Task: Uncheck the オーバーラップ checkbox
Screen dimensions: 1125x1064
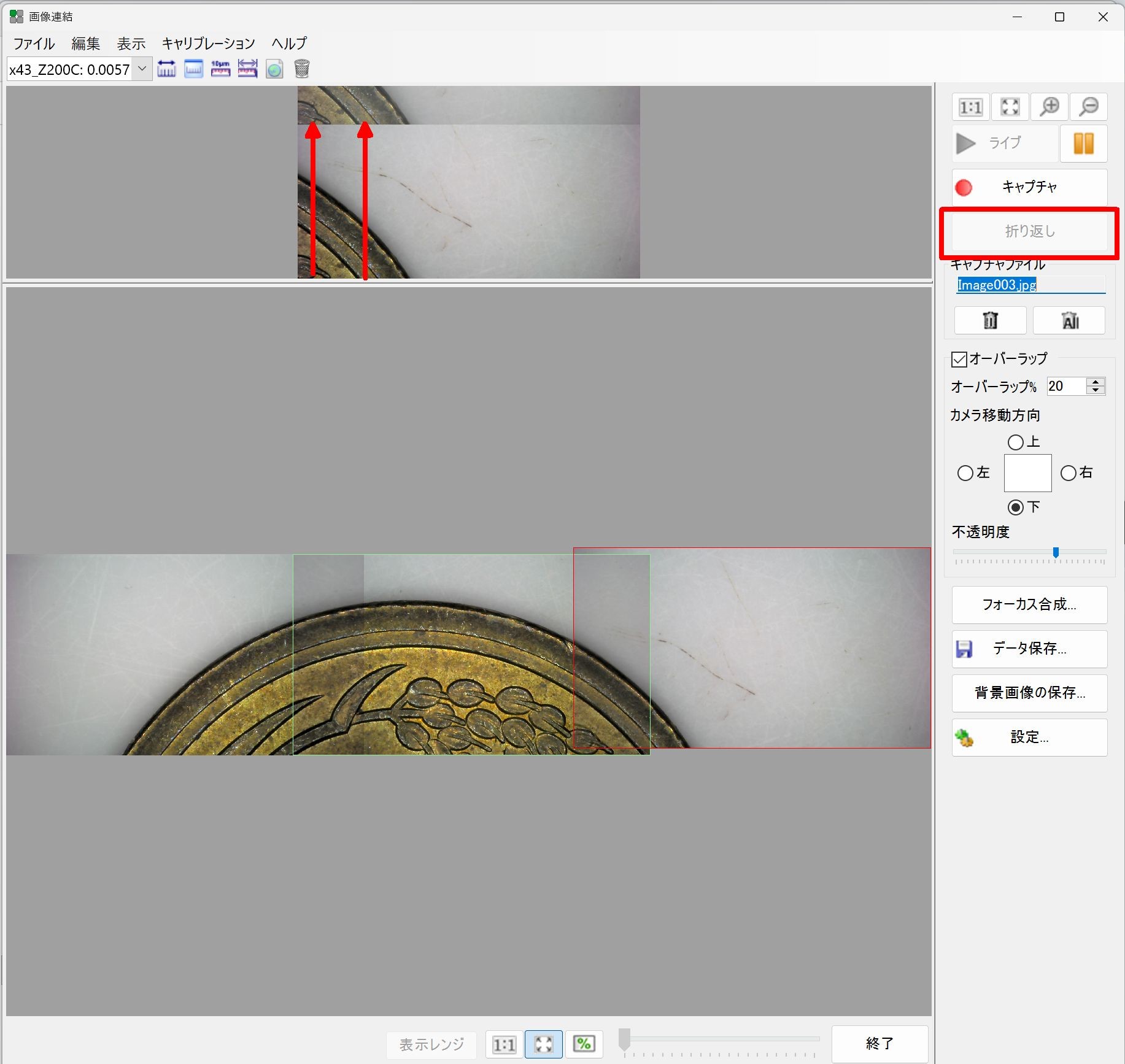Action: (x=959, y=359)
